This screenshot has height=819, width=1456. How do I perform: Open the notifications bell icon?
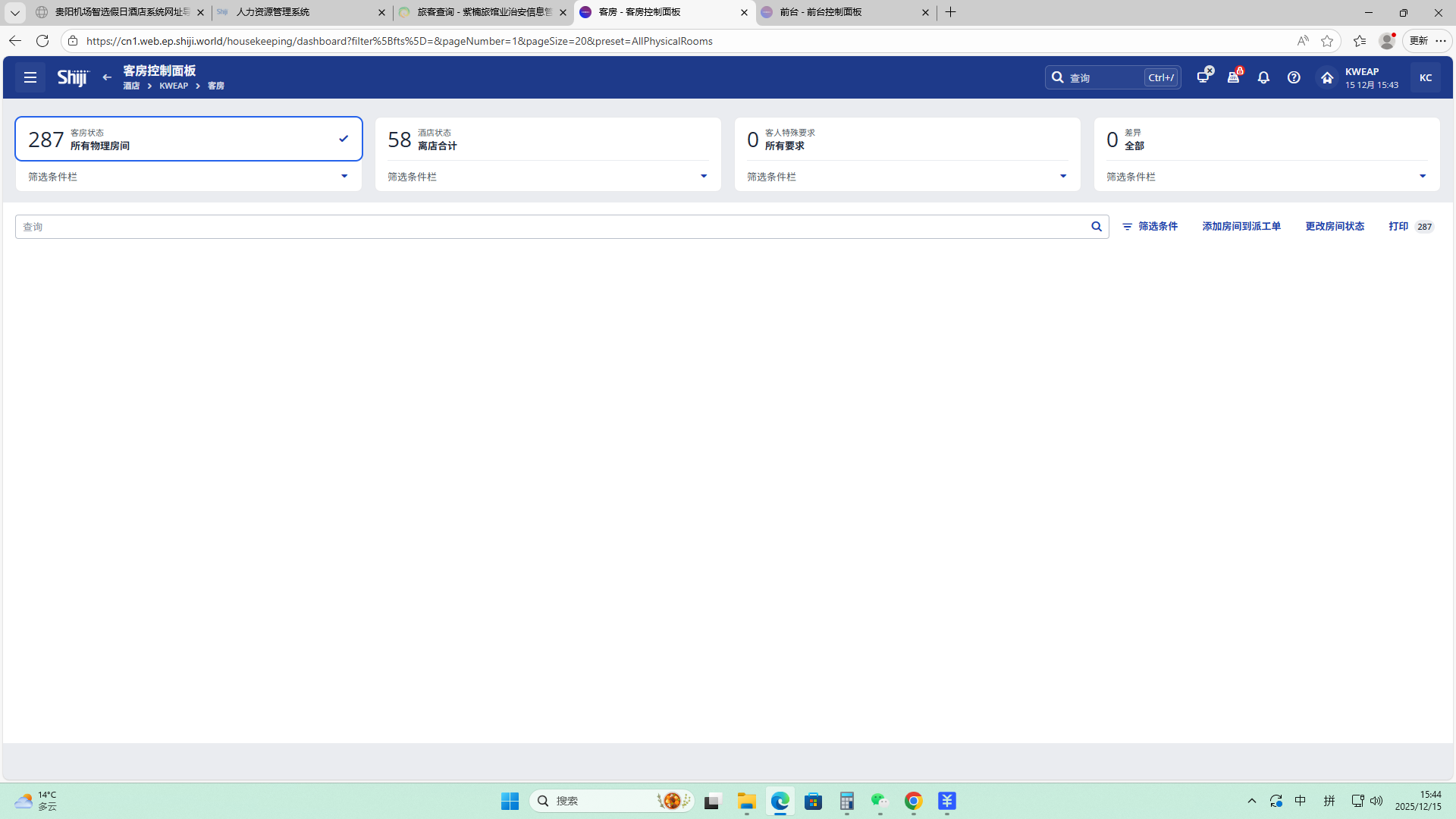point(1263,77)
